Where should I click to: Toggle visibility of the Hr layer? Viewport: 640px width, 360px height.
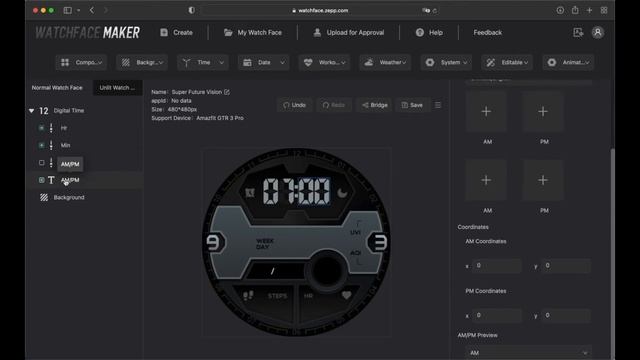click(x=41, y=128)
